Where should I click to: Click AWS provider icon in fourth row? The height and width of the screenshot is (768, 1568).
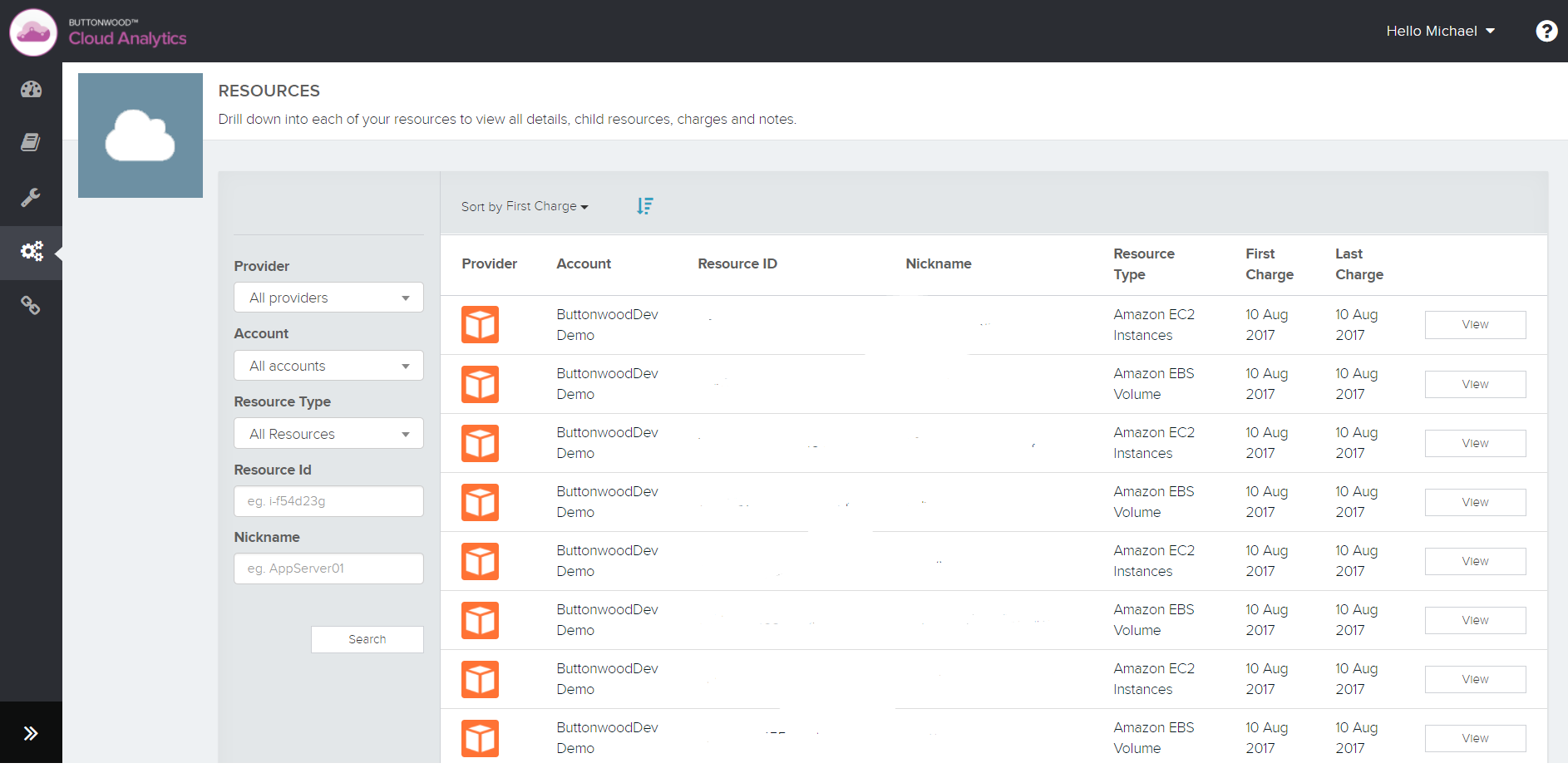[x=481, y=502]
